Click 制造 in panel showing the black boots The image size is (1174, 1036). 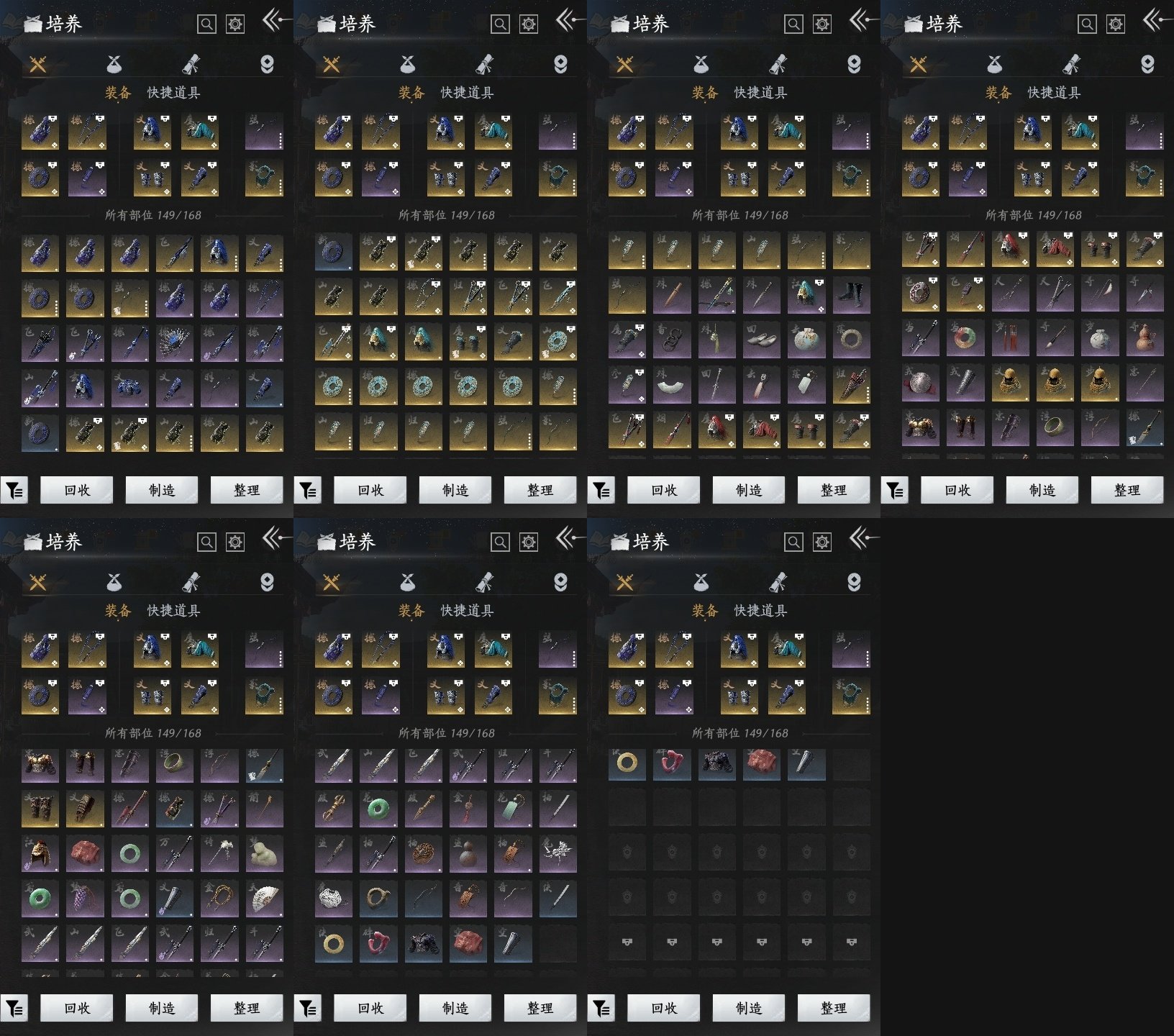(x=748, y=491)
